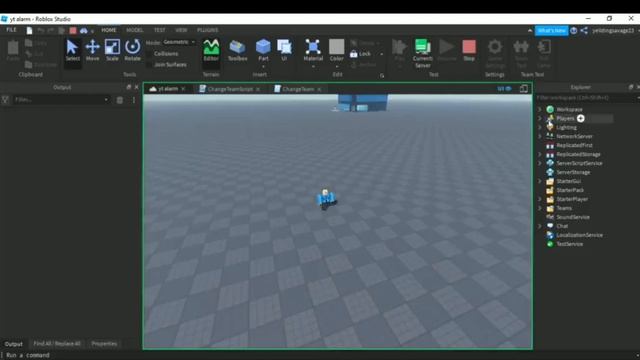
Task: Open the Color dropdown arrow
Action: pyautogui.click(x=337, y=66)
